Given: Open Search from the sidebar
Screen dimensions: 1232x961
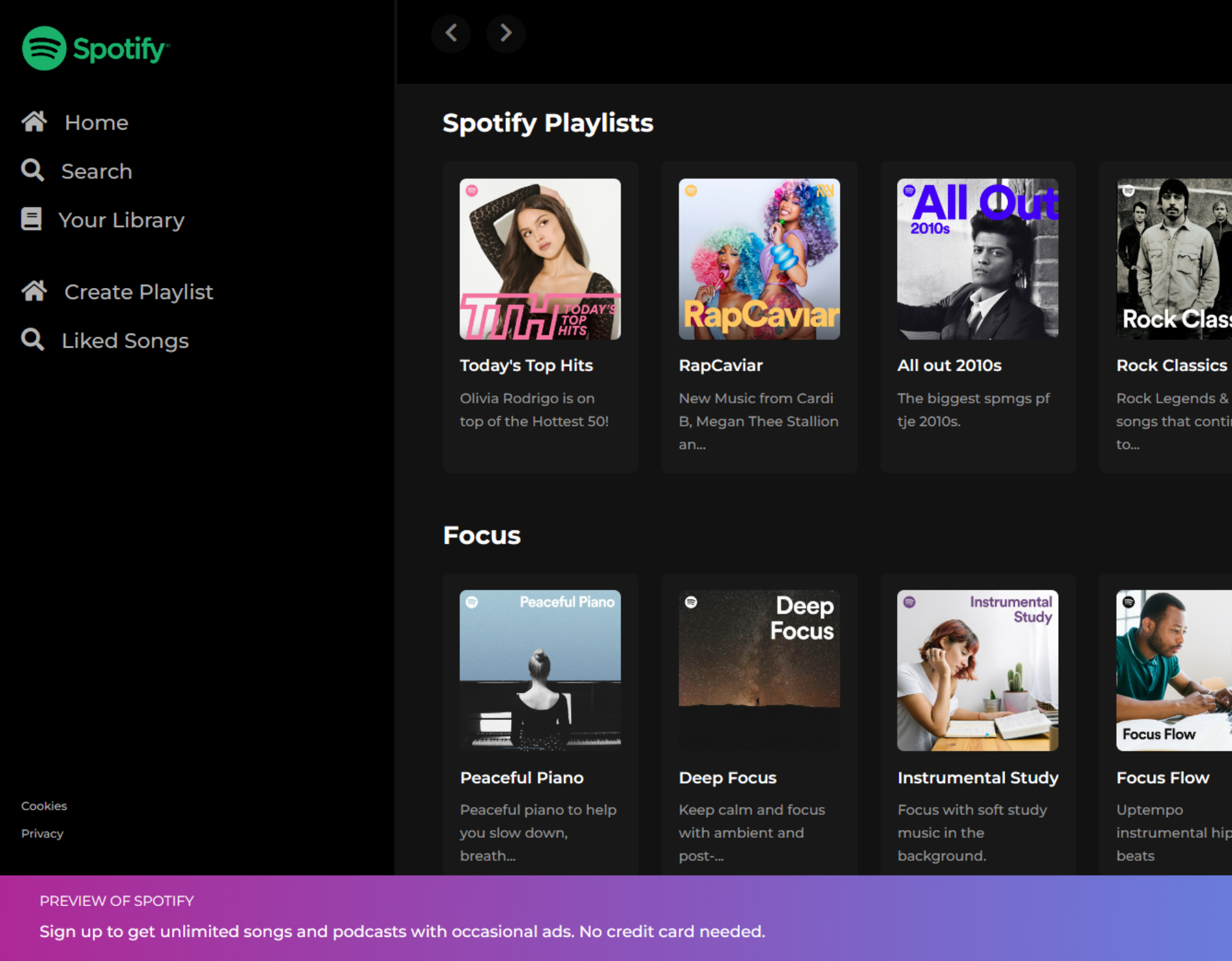Looking at the screenshot, I should click(x=97, y=171).
